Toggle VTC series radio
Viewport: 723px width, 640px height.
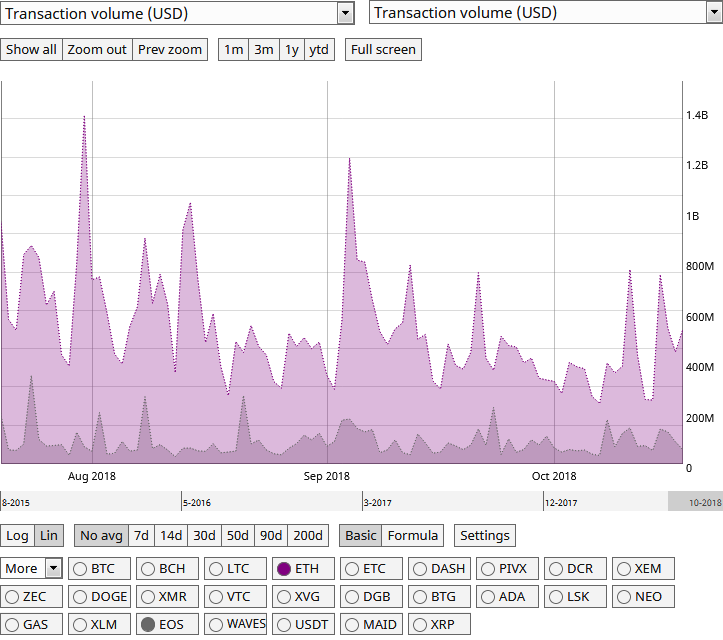click(x=235, y=597)
